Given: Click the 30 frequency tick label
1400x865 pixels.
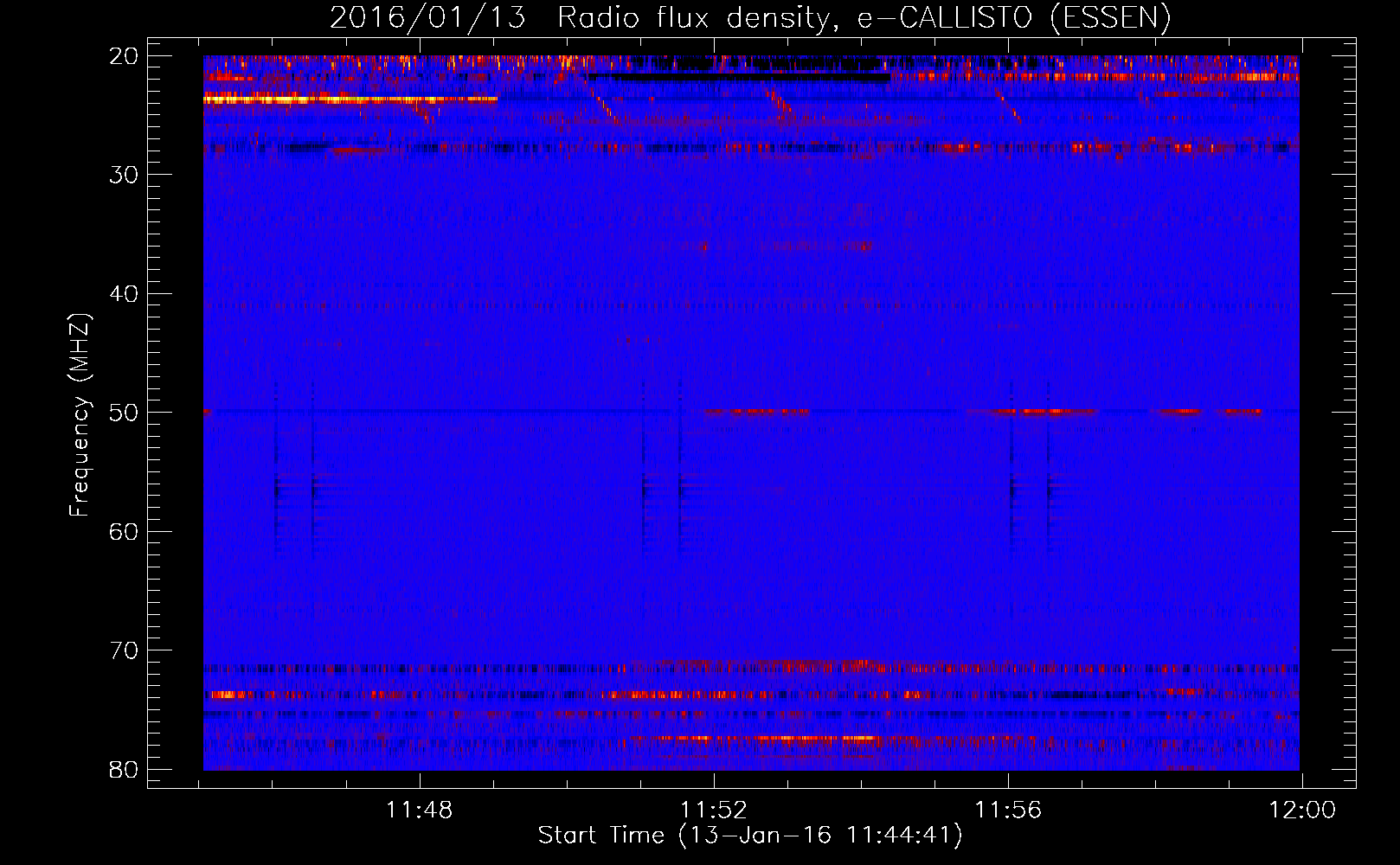Looking at the screenshot, I should coord(125,175).
